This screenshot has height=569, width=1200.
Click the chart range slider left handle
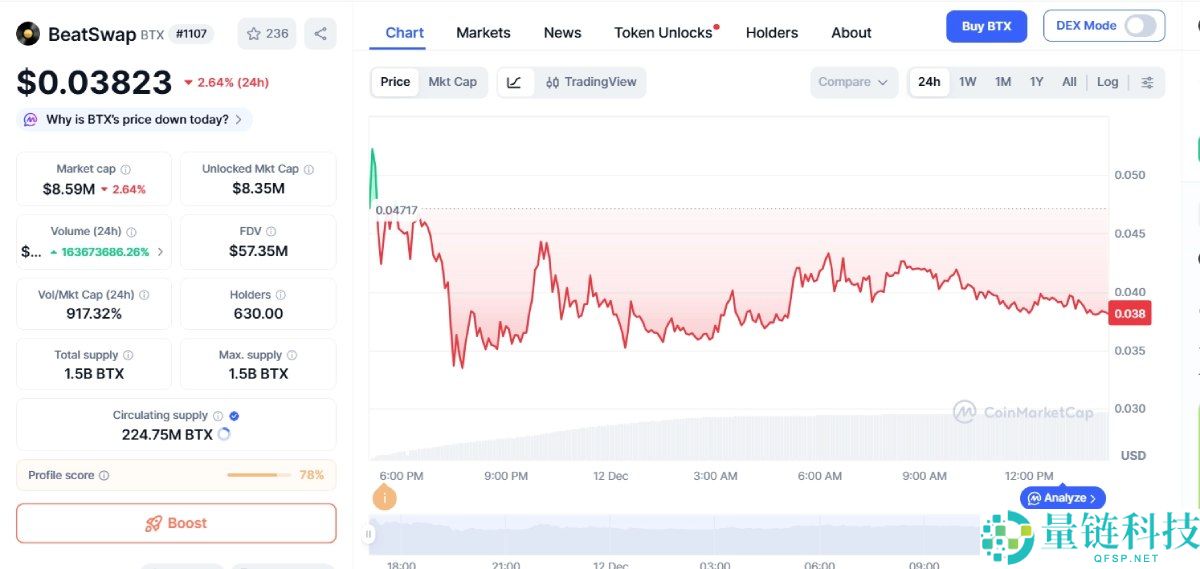[x=369, y=535]
